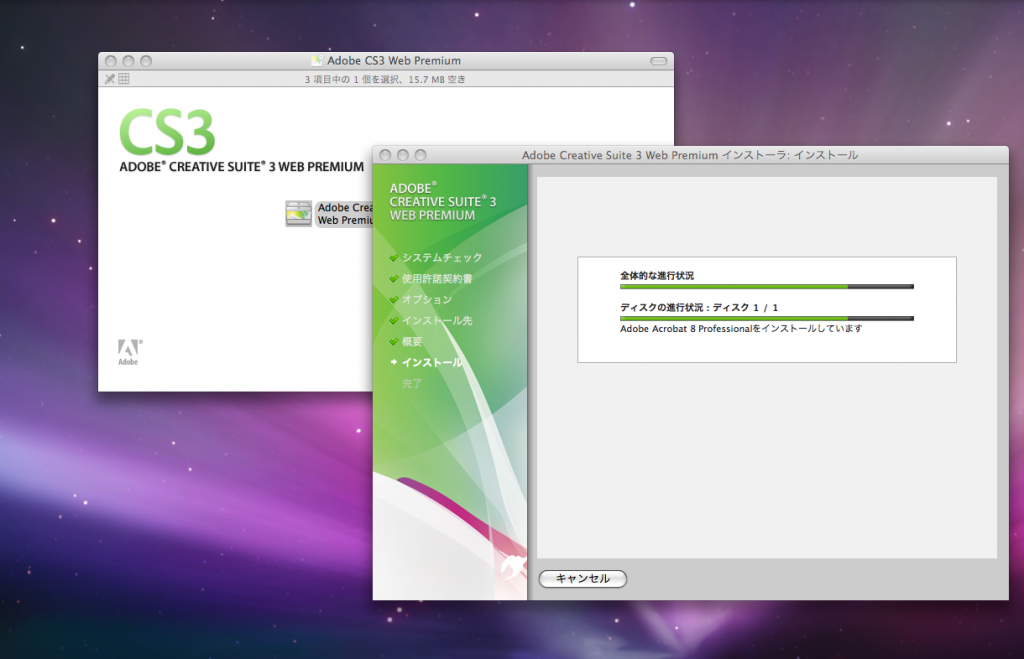Click the arrow marker beside the current インストール step
1024x659 pixels.
[394, 362]
